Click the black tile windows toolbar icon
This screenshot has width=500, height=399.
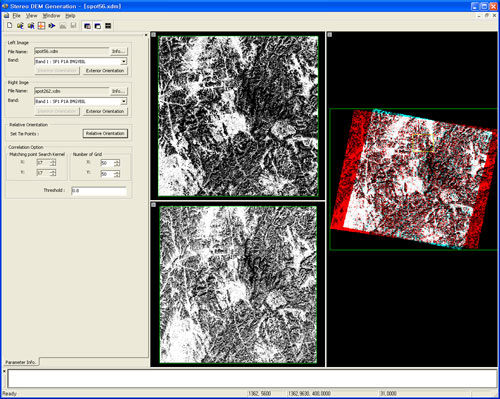(x=108, y=26)
